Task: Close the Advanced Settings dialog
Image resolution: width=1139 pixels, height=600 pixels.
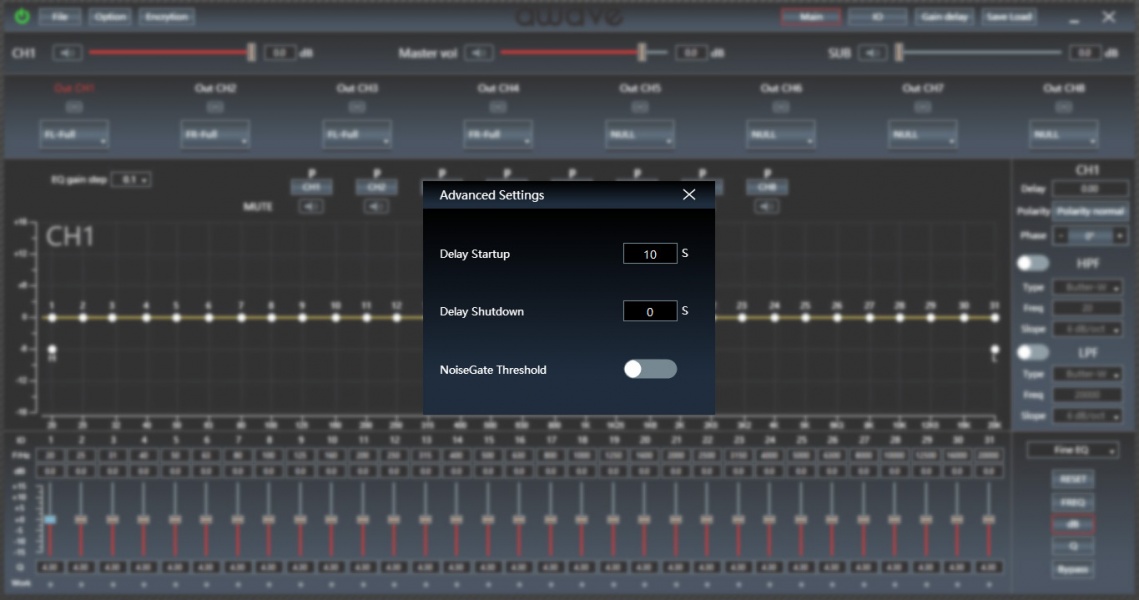Action: click(688, 195)
